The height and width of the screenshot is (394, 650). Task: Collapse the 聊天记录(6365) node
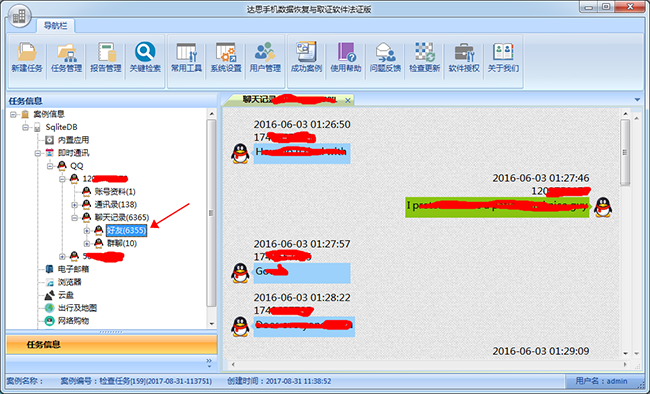(74, 217)
